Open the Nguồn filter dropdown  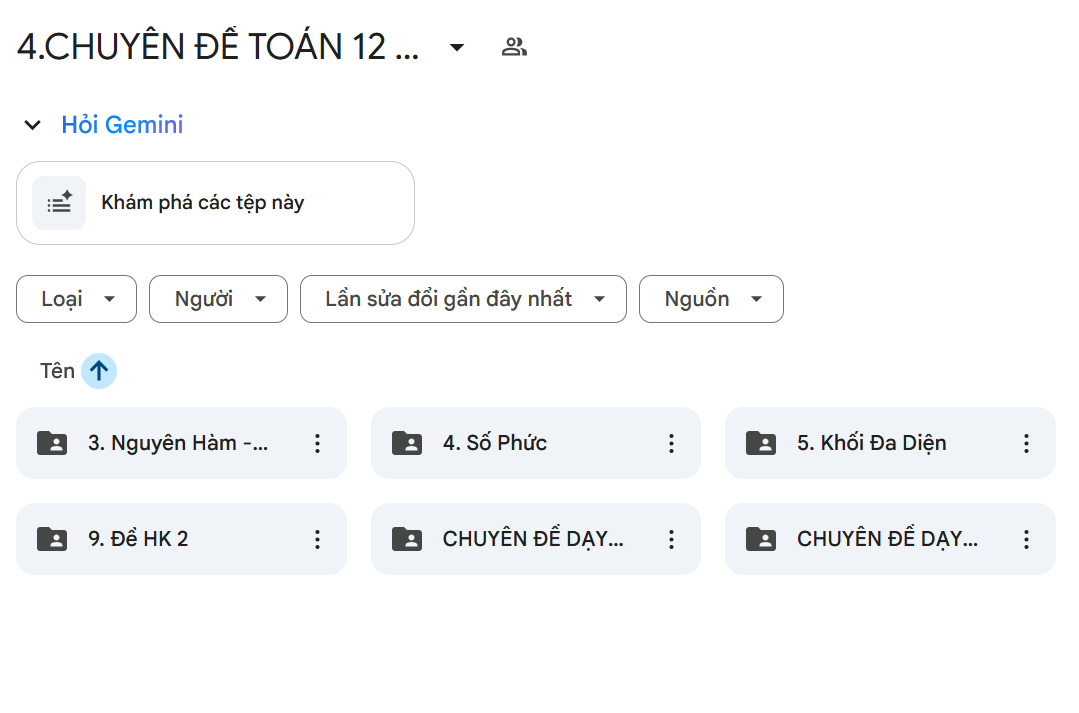(711, 299)
